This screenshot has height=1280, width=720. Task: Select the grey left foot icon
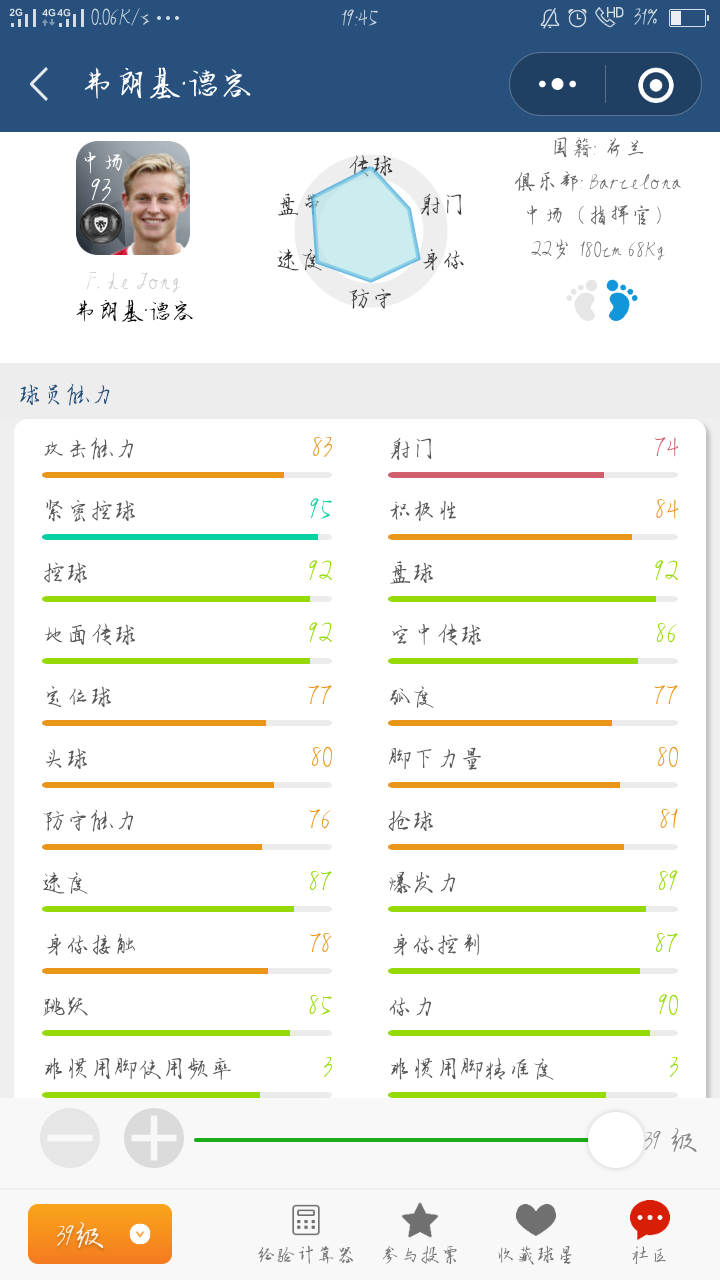pos(583,300)
